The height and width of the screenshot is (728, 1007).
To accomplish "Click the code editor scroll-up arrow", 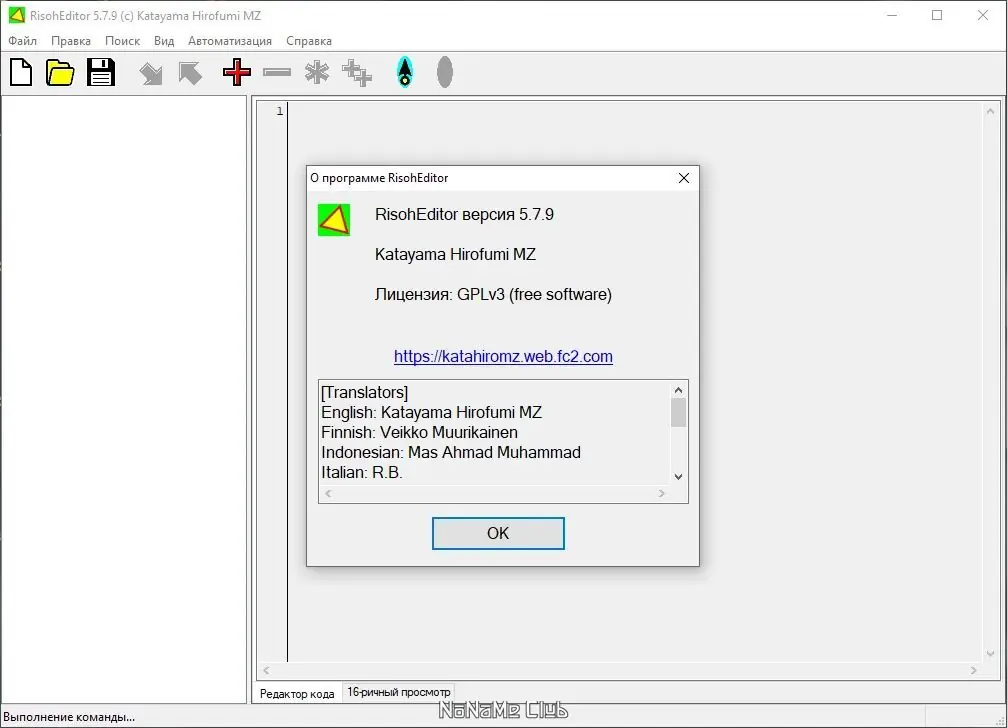I will 990,111.
